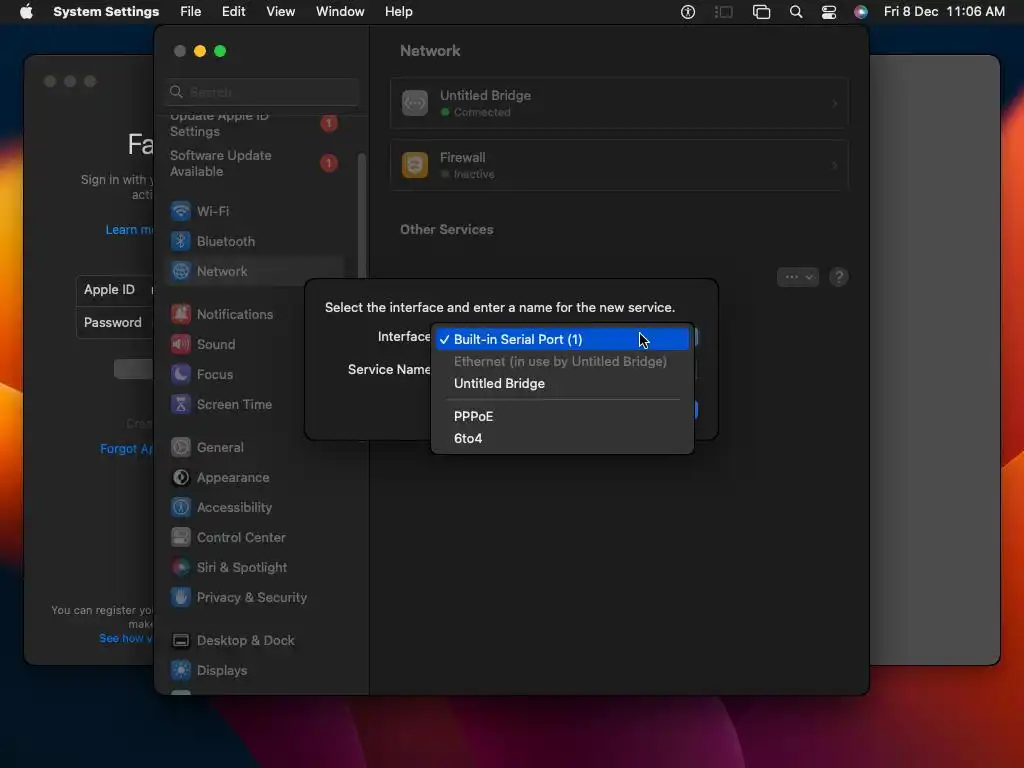Viewport: 1024px width, 768px height.
Task: Choose PPPoE in interface list
Action: click(x=562, y=416)
